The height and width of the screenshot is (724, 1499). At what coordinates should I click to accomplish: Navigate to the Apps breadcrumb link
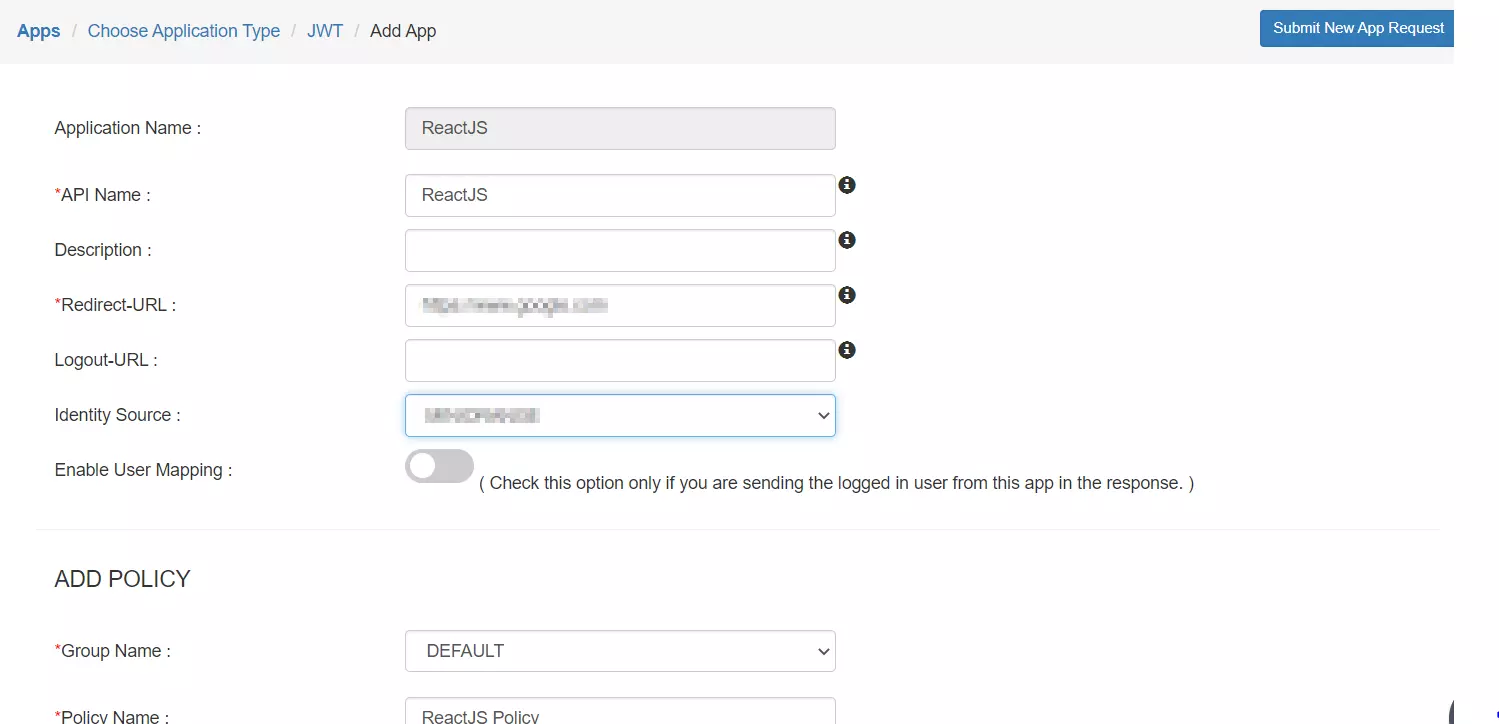pos(38,30)
